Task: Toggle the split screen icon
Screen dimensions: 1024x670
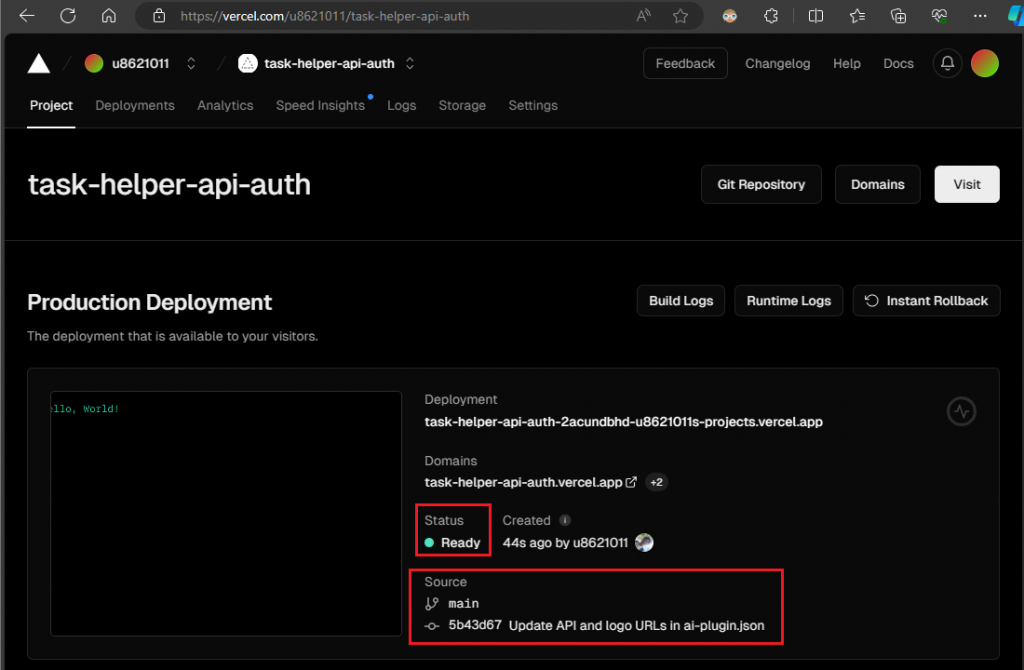Action: (x=816, y=16)
